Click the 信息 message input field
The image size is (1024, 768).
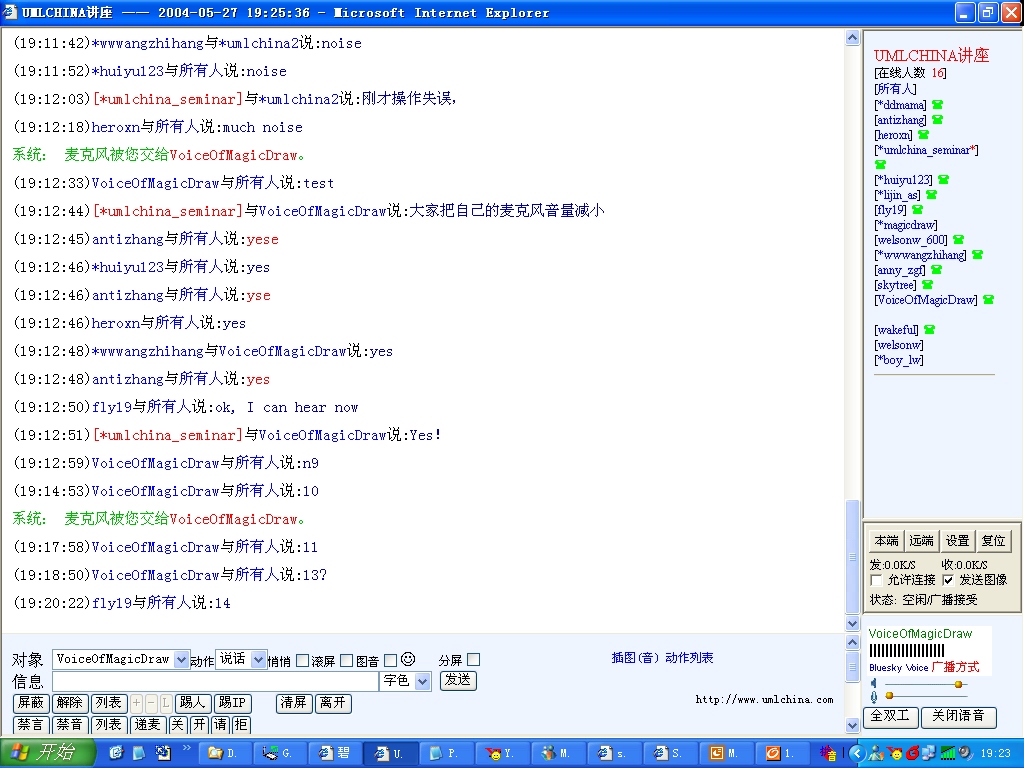215,681
